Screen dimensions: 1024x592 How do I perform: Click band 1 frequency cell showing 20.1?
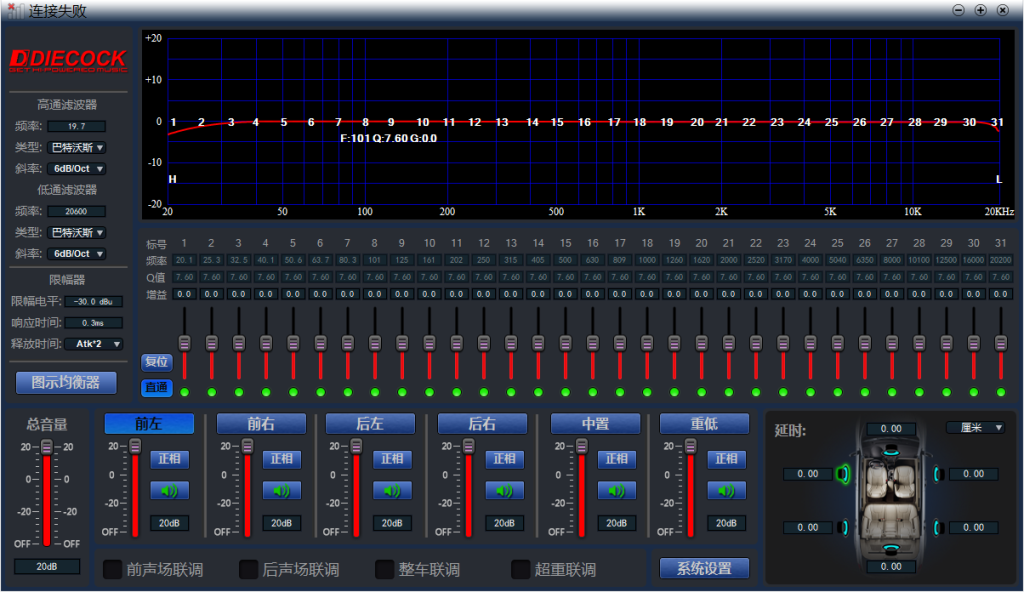(x=184, y=259)
